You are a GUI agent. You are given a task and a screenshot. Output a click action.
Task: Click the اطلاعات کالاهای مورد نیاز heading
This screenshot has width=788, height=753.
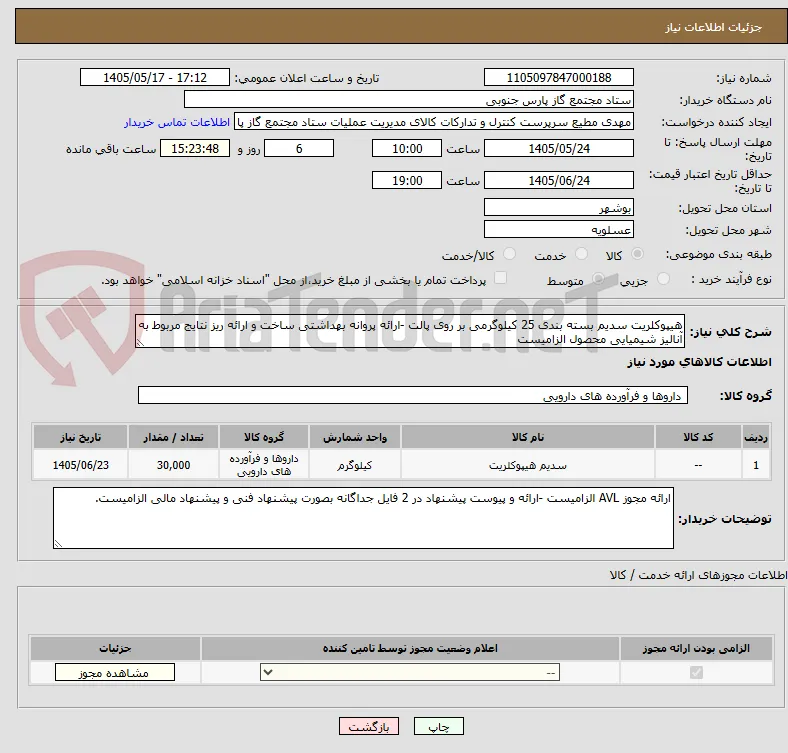point(699,362)
